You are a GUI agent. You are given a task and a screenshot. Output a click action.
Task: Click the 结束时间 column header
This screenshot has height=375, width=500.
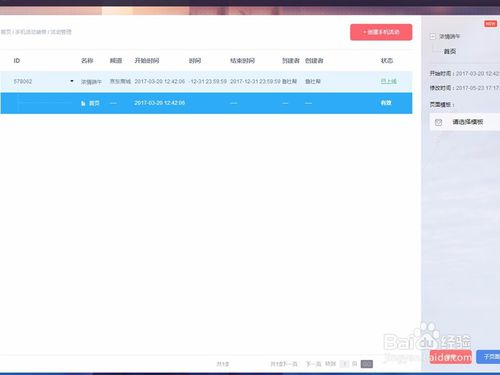coord(242,61)
